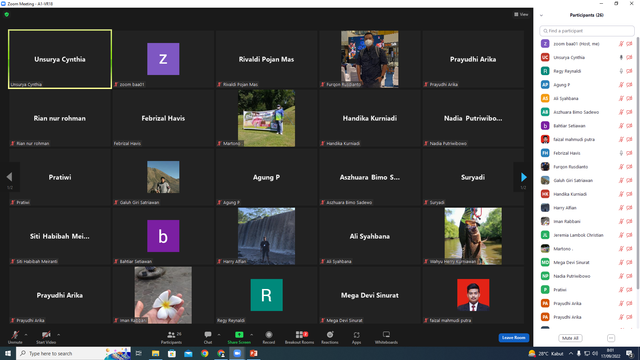640x360 pixels.
Task: Start recording with the Record button
Action: click(269, 337)
